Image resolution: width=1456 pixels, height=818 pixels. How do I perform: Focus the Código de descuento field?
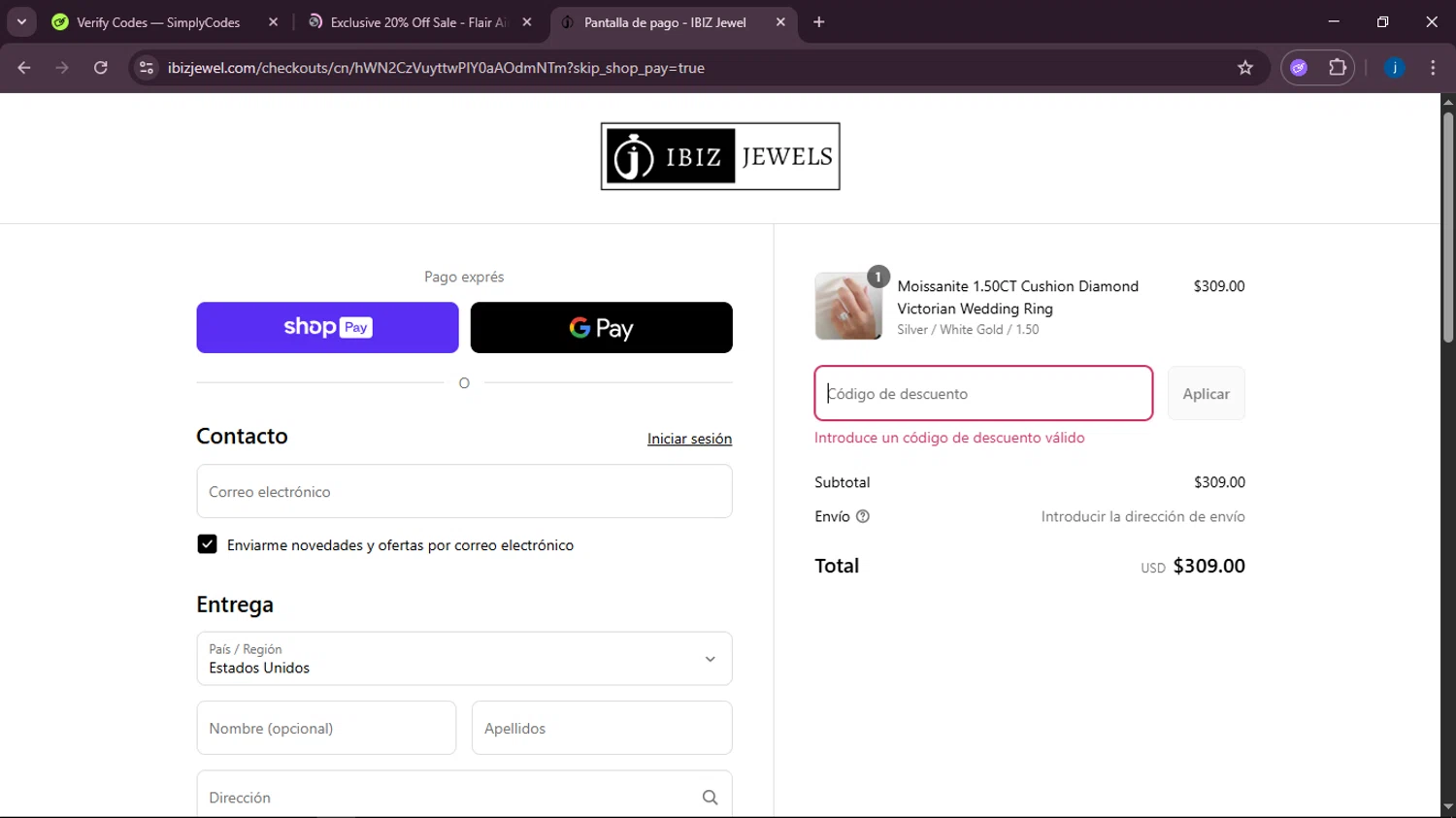click(x=983, y=393)
